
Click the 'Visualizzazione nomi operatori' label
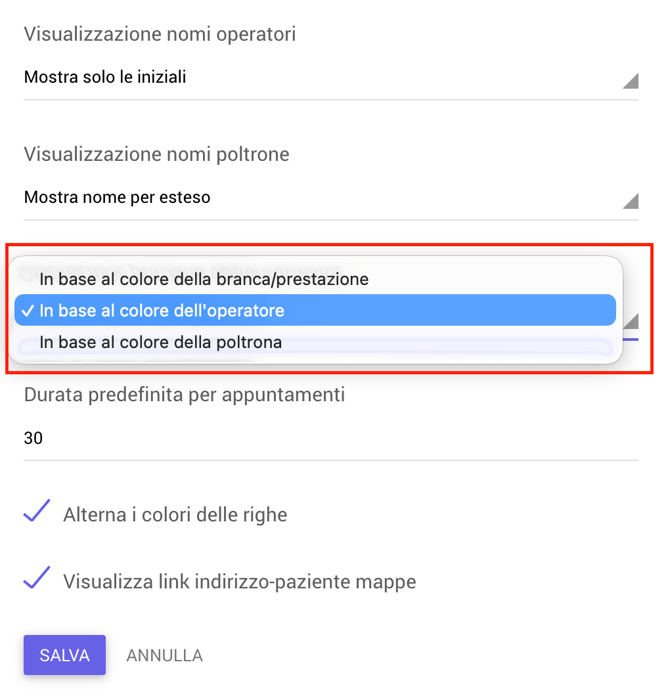click(x=160, y=34)
